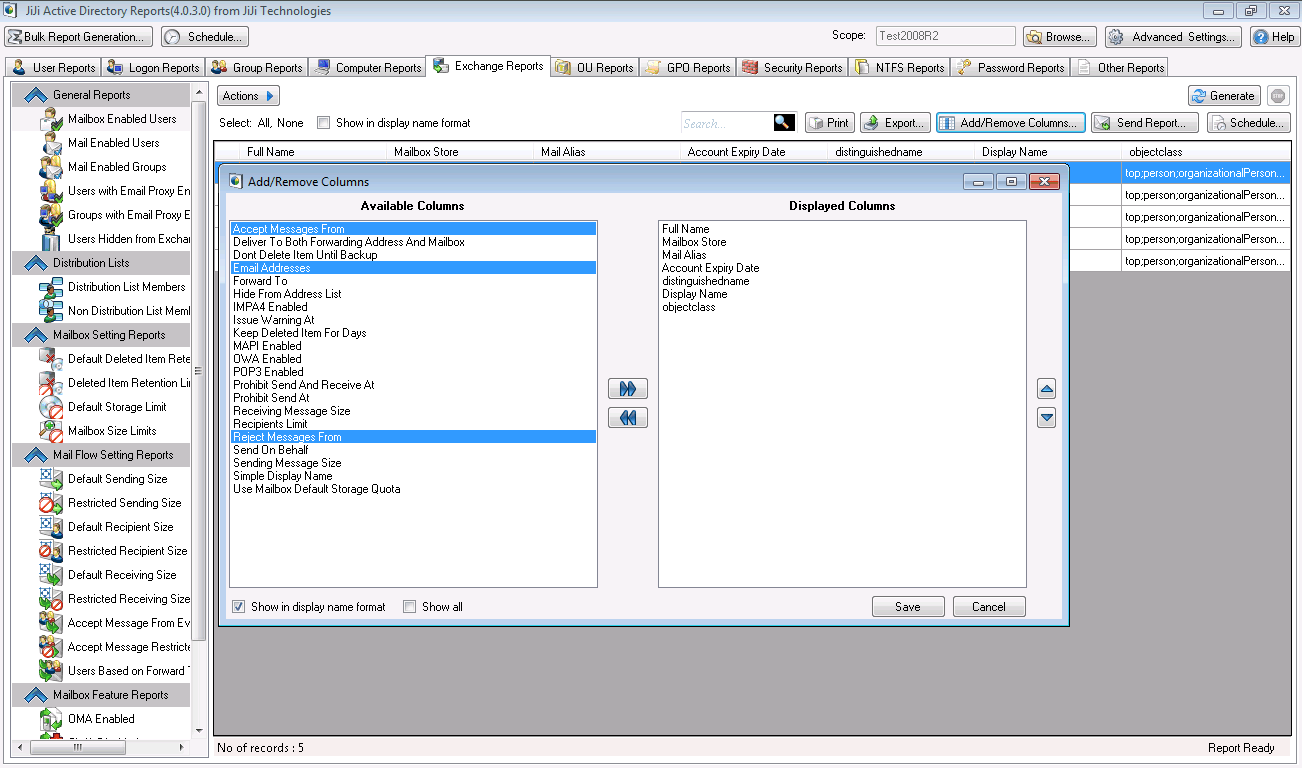Click Restricted Receiving Size icon

click(x=52, y=599)
